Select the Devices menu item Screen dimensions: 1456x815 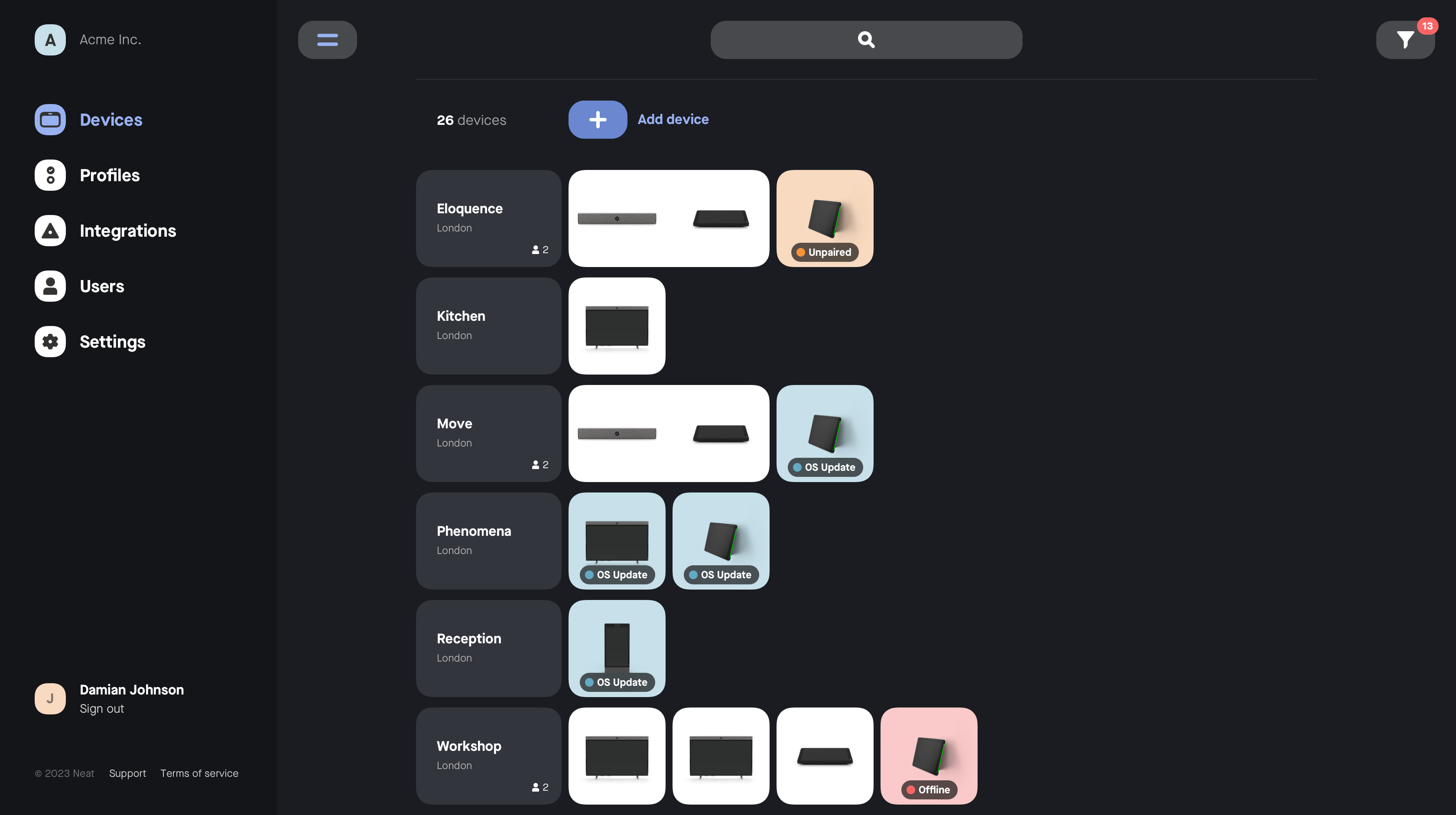(x=111, y=119)
